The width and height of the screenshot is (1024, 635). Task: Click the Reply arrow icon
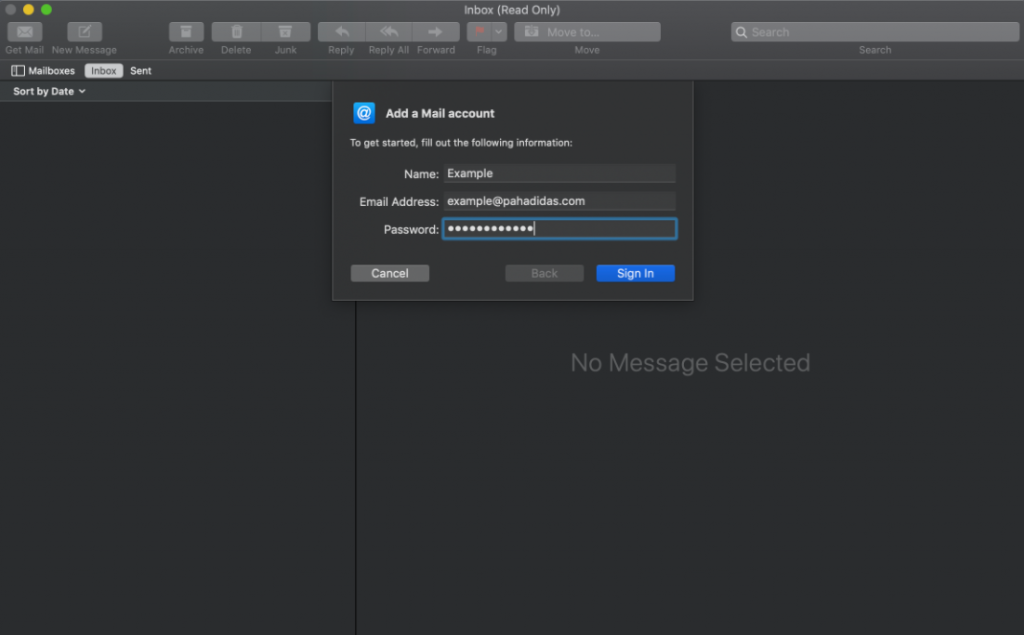(x=341, y=32)
